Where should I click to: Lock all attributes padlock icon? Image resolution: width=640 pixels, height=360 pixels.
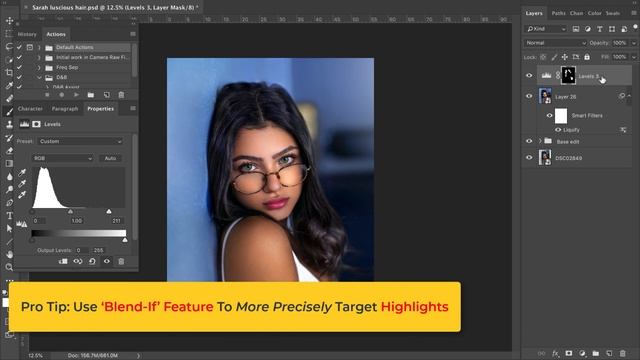pyautogui.click(x=587, y=57)
